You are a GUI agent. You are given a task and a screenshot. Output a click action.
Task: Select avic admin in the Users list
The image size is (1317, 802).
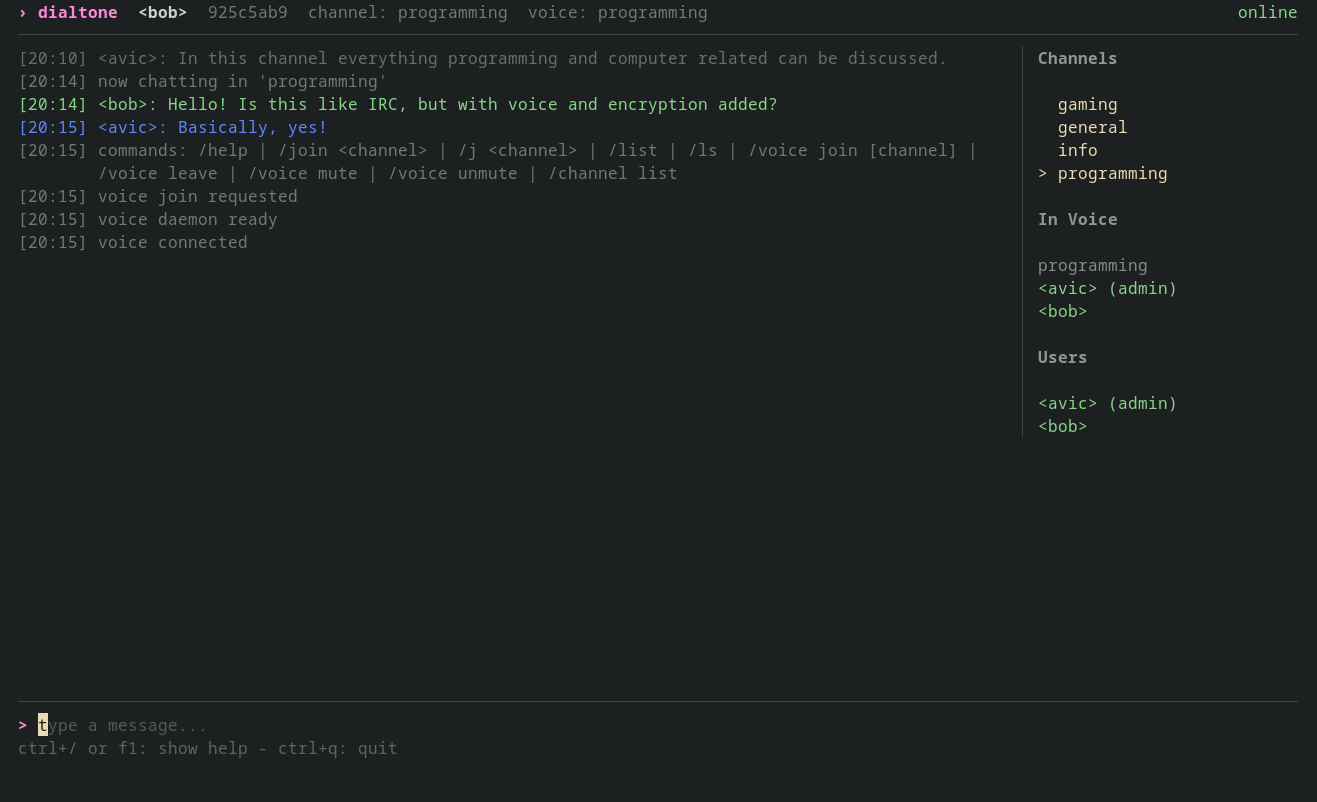point(1107,404)
